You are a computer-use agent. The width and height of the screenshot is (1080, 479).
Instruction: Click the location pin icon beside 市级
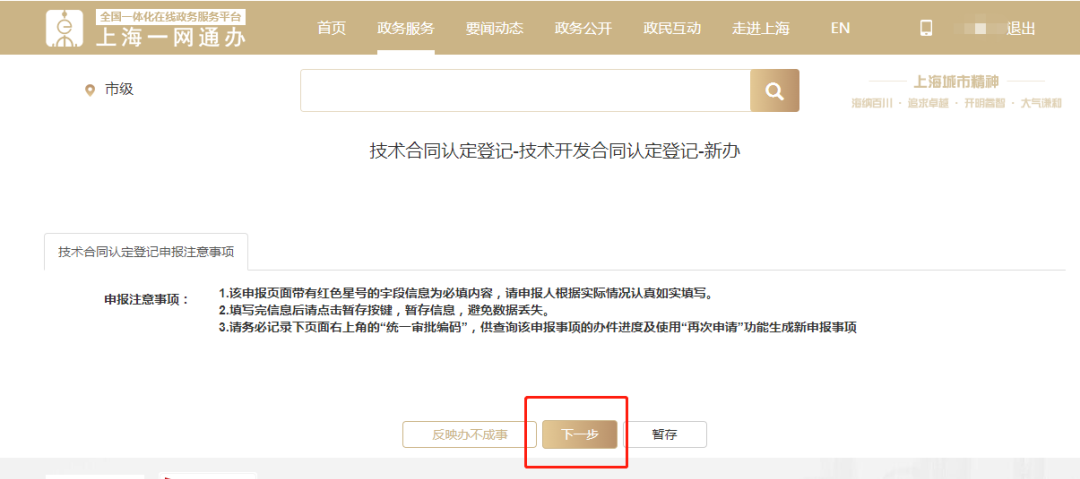click(x=90, y=90)
